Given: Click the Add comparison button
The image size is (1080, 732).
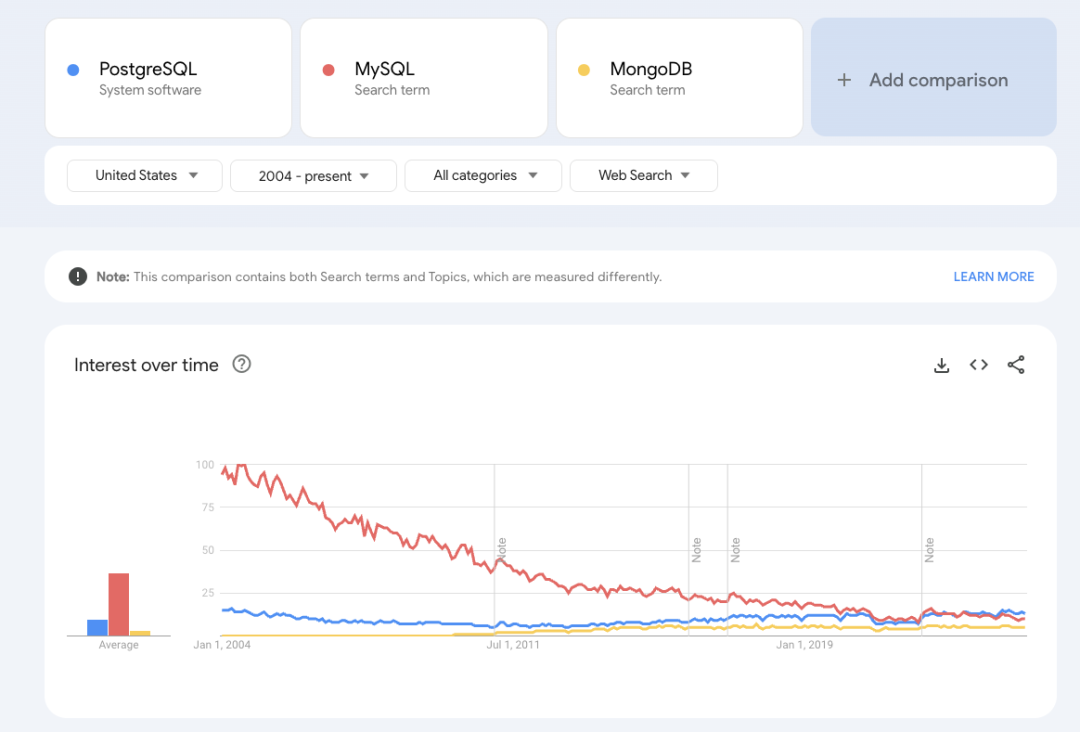Looking at the screenshot, I should click(x=934, y=78).
